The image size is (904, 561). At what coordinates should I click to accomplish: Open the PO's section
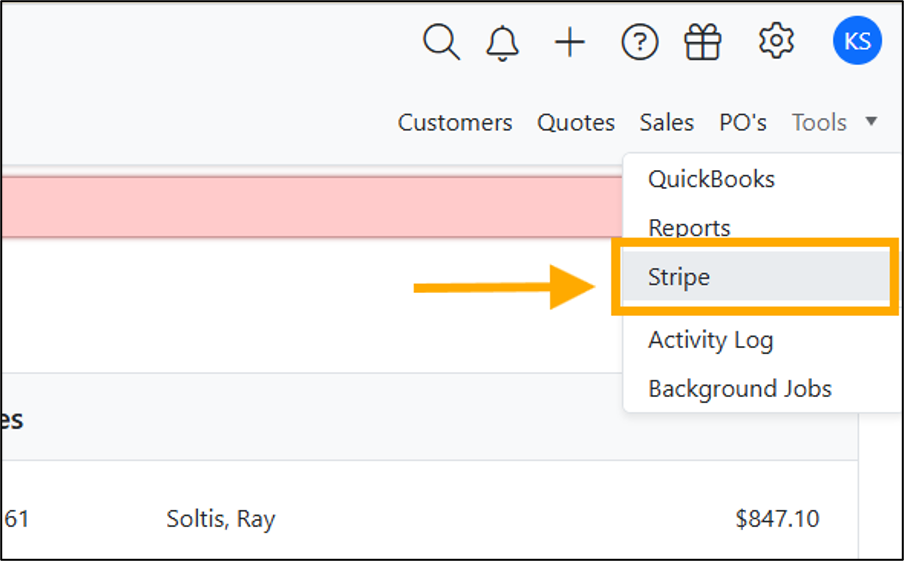pyautogui.click(x=743, y=122)
